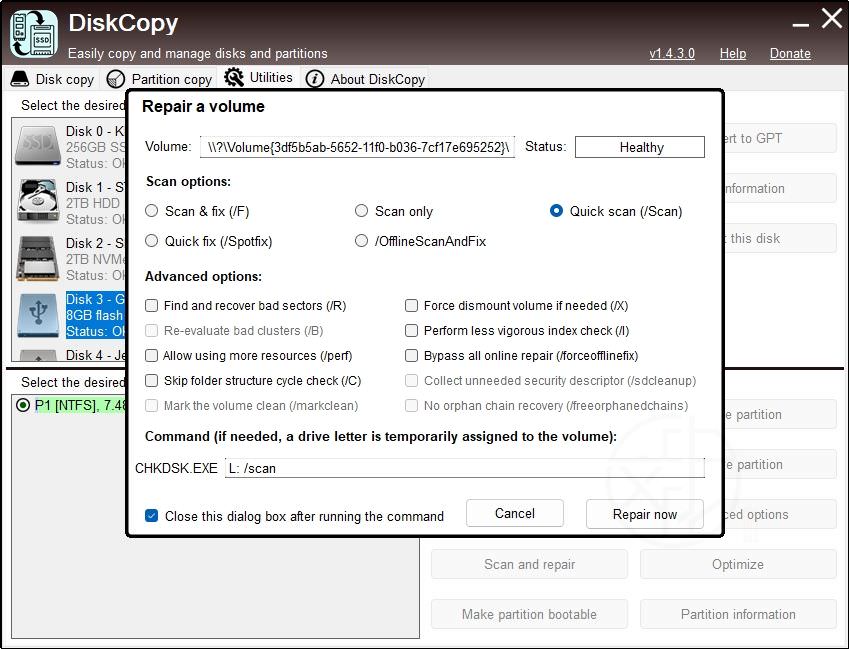
Task: Choose the Quick fix (/Spotfix) radio button
Action: [x=152, y=241]
